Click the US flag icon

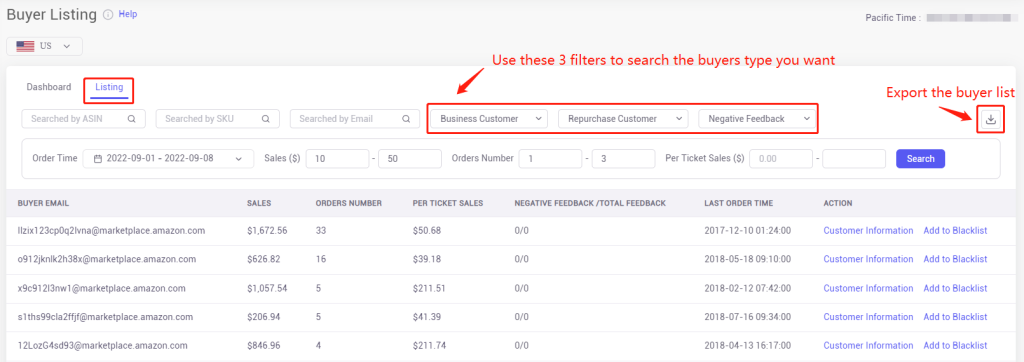(x=25, y=46)
